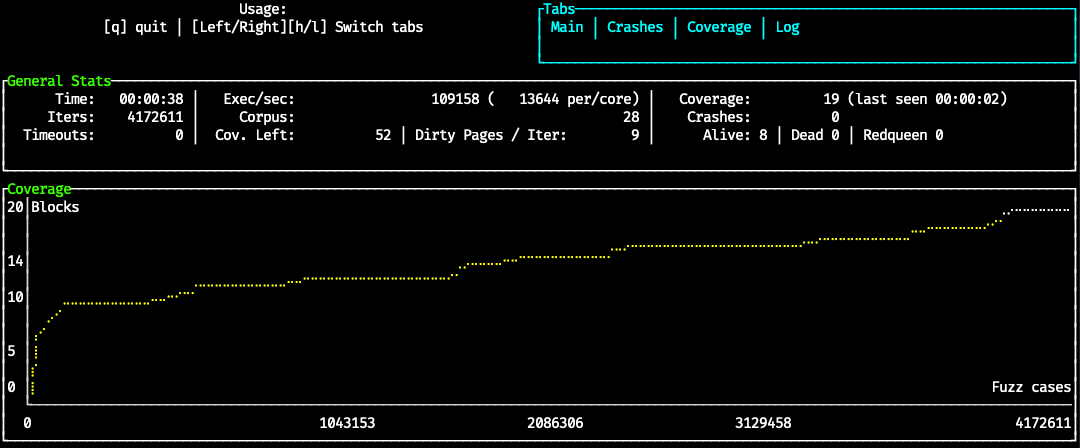The height and width of the screenshot is (448, 1080).
Task: Click the green Coverage panel title
Action: (x=39, y=188)
